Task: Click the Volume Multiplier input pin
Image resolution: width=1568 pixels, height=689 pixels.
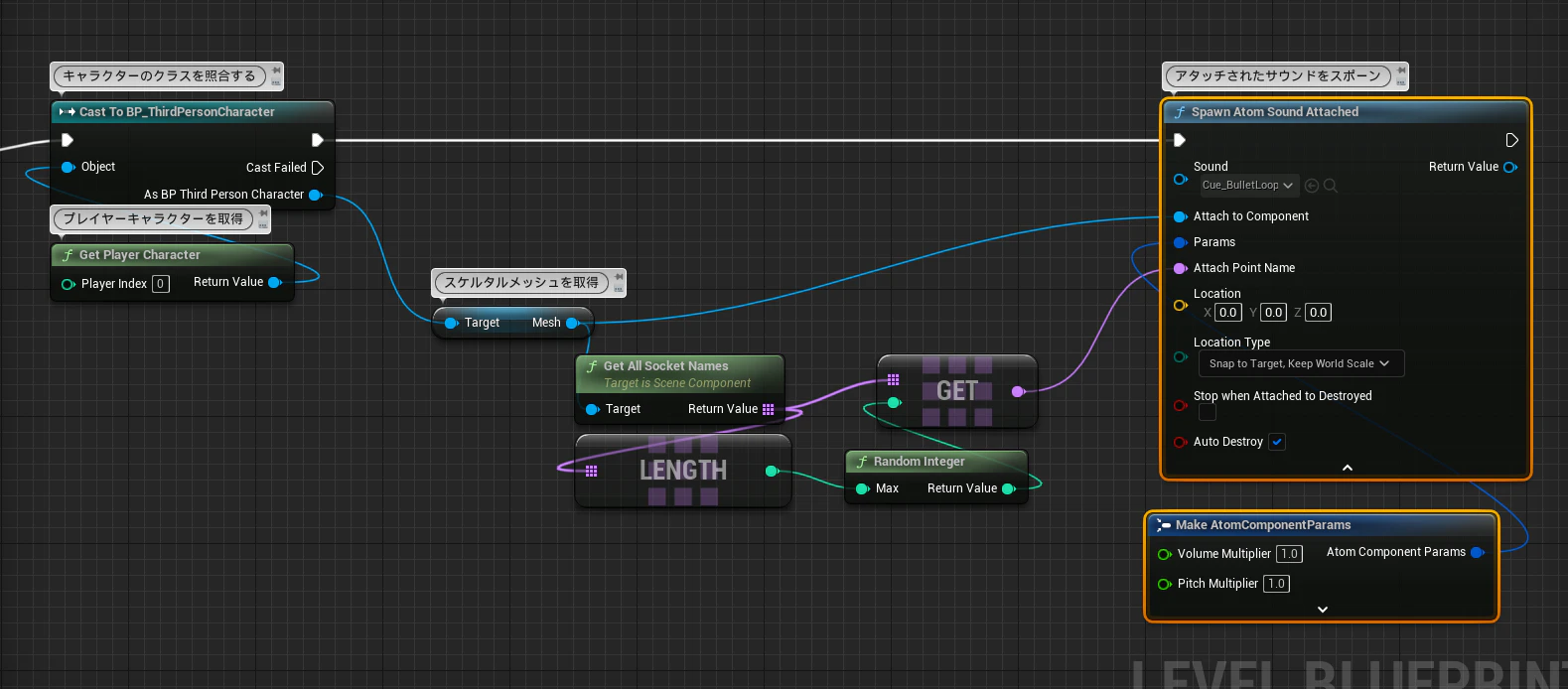Action: [x=1165, y=554]
